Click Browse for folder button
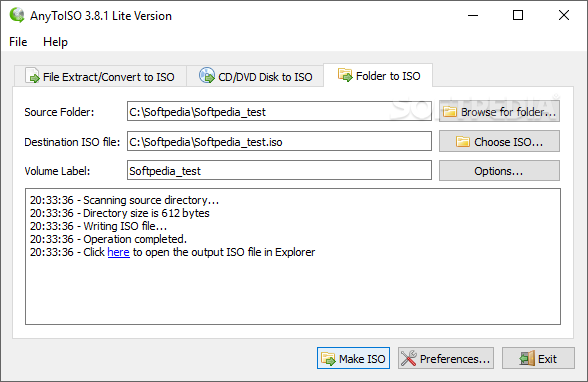Image resolution: width=588 pixels, height=382 pixels. pos(499,111)
